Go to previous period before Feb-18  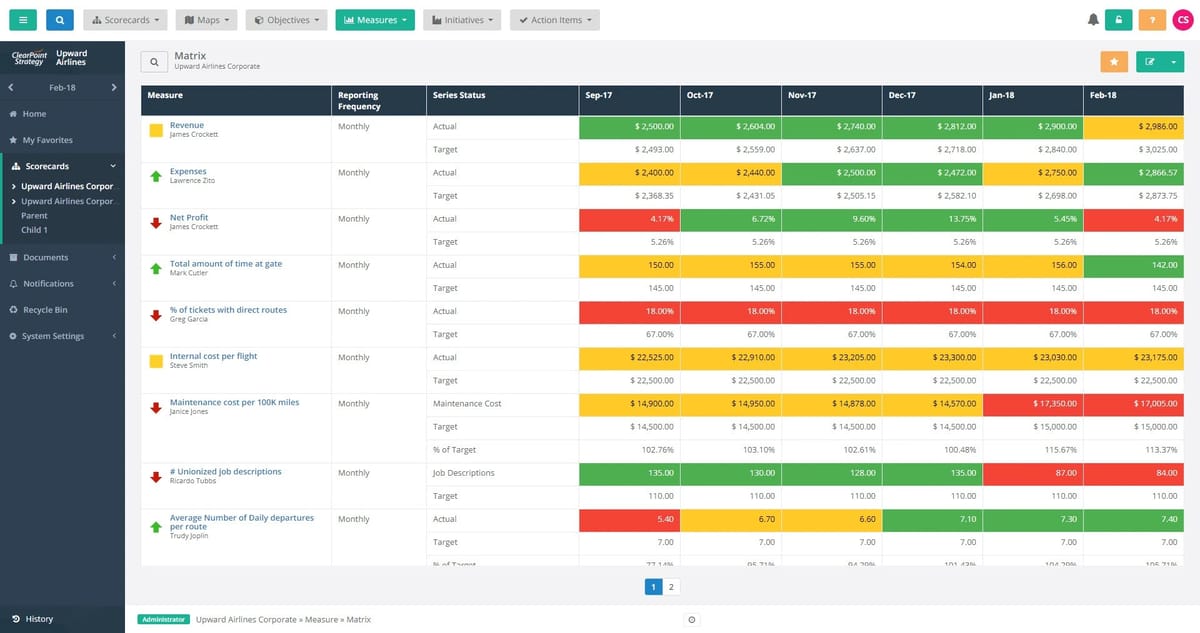(10, 88)
